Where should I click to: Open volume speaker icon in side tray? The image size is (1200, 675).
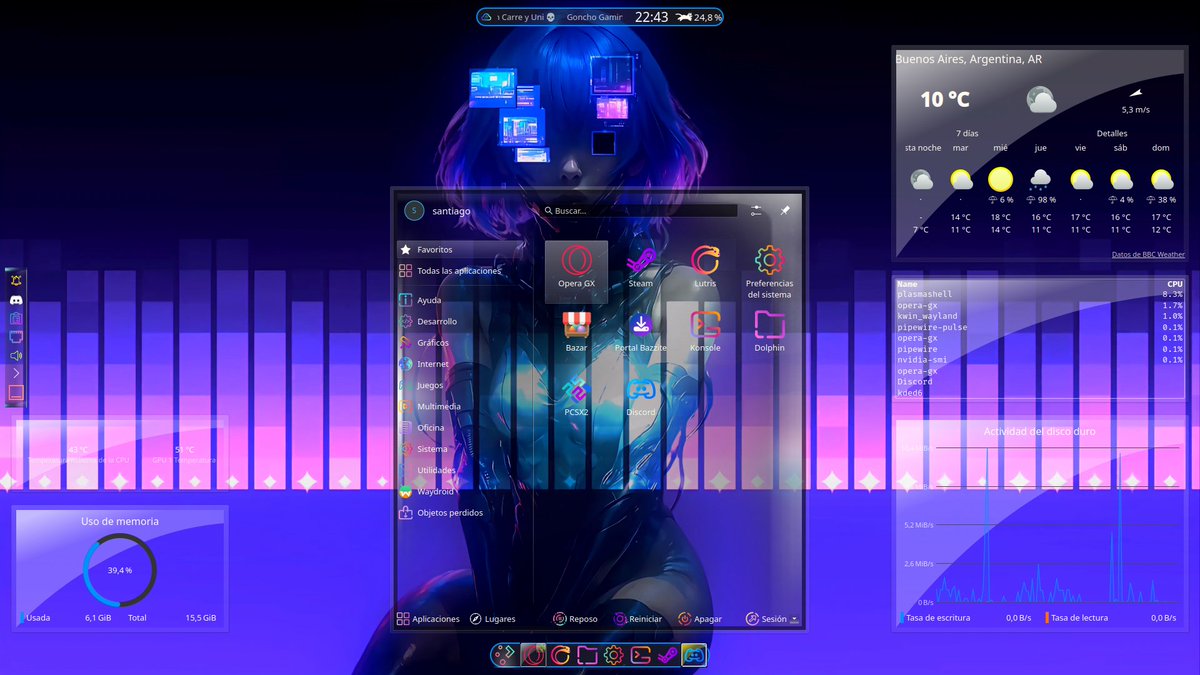tap(16, 355)
